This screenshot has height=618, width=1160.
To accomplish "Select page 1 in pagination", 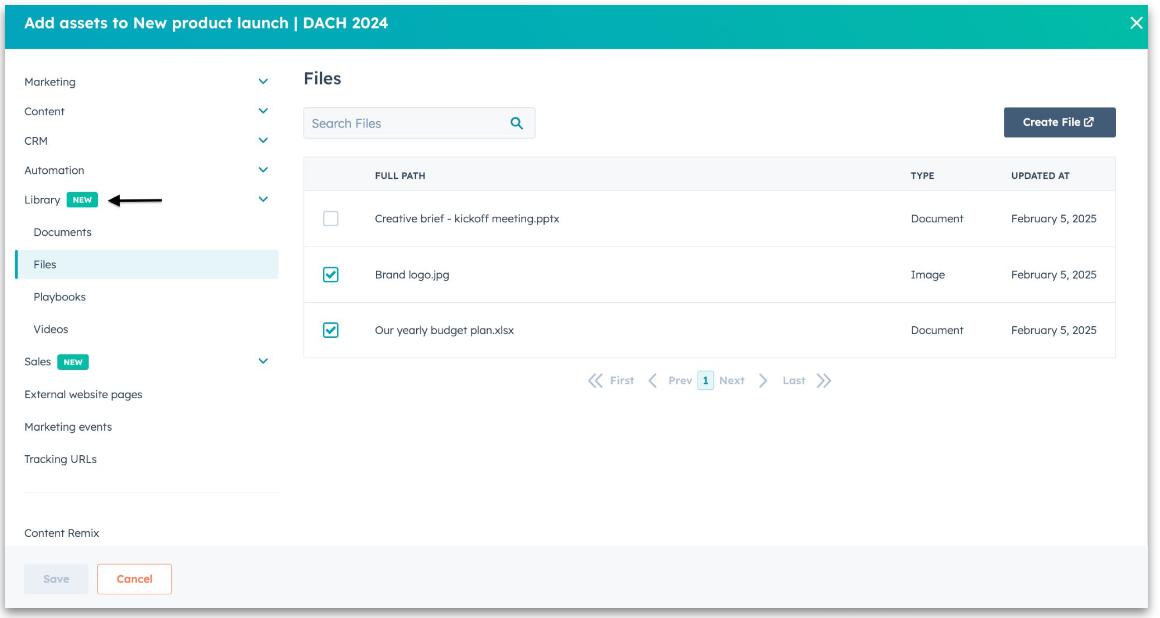I will pyautogui.click(x=705, y=380).
